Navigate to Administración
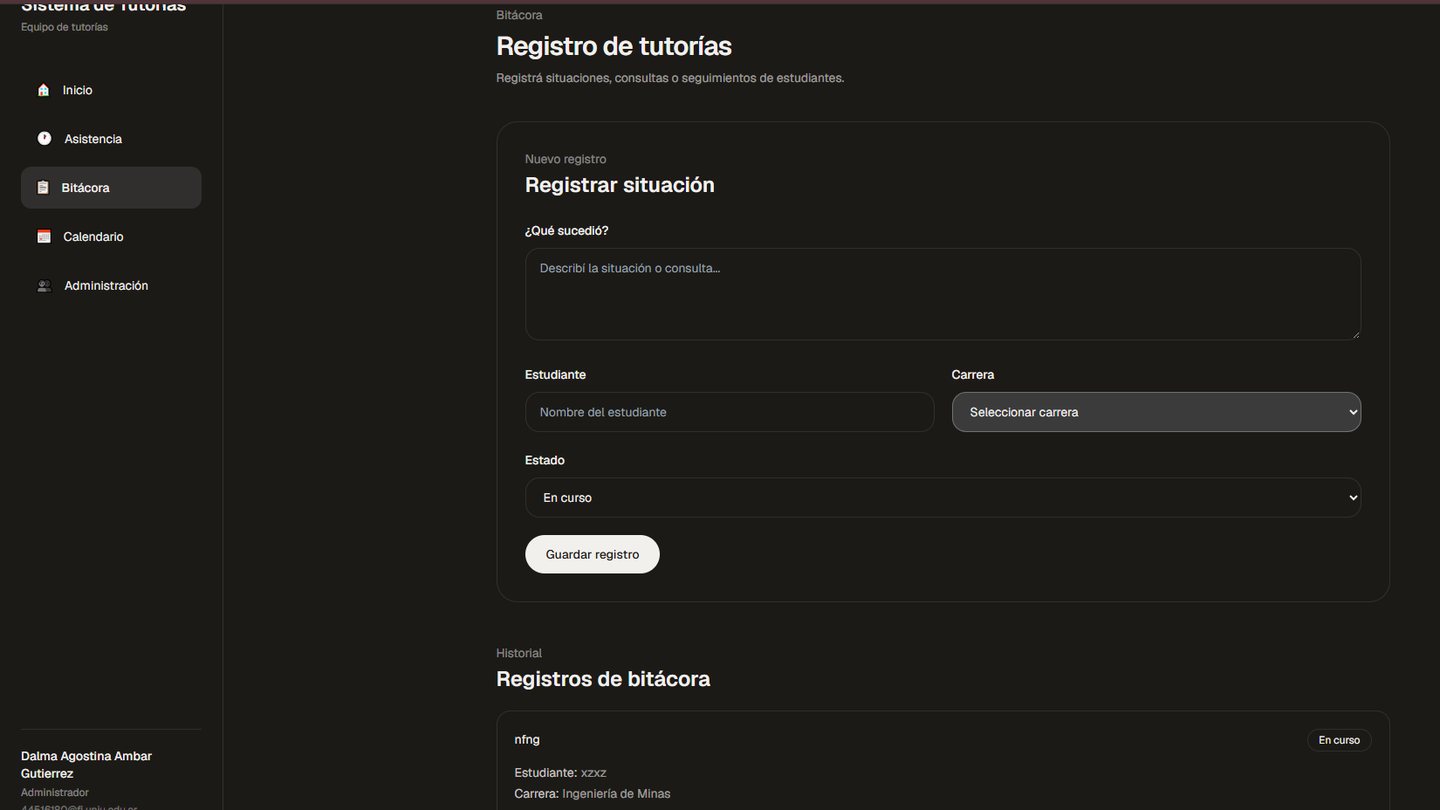1440x810 pixels. pos(111,286)
